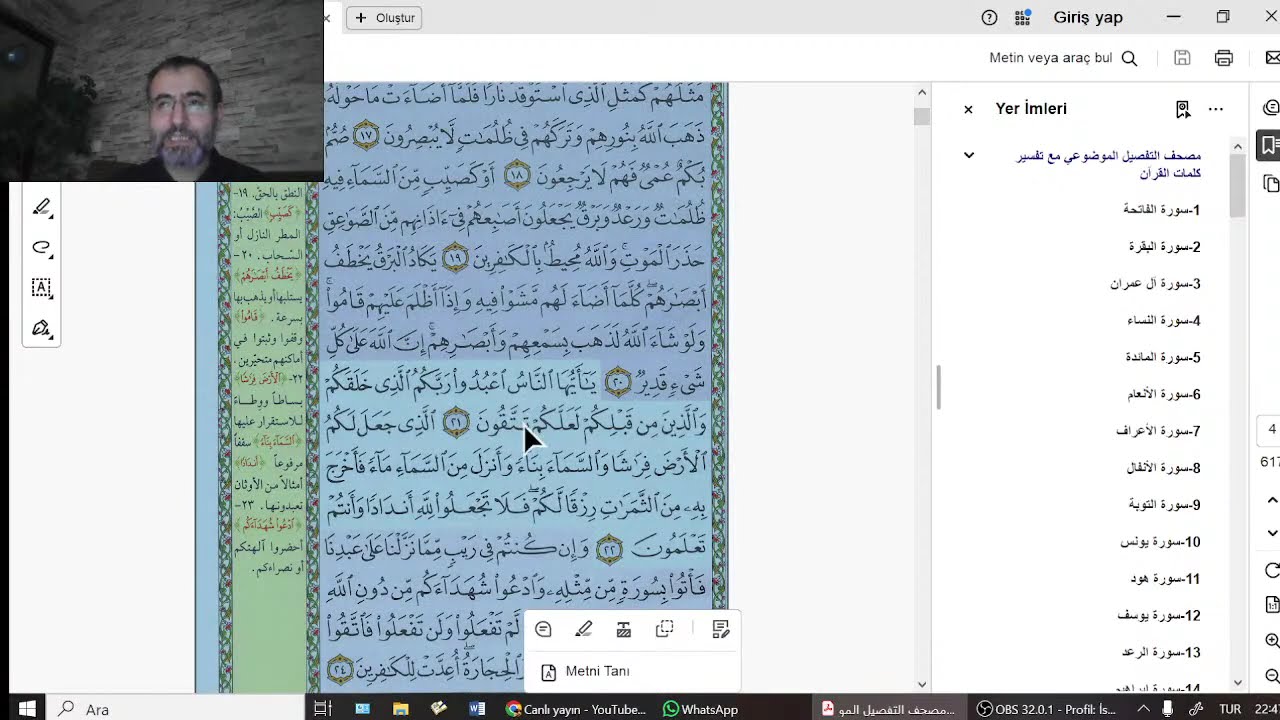Click the document scrollbar down arrow

[x=922, y=684]
